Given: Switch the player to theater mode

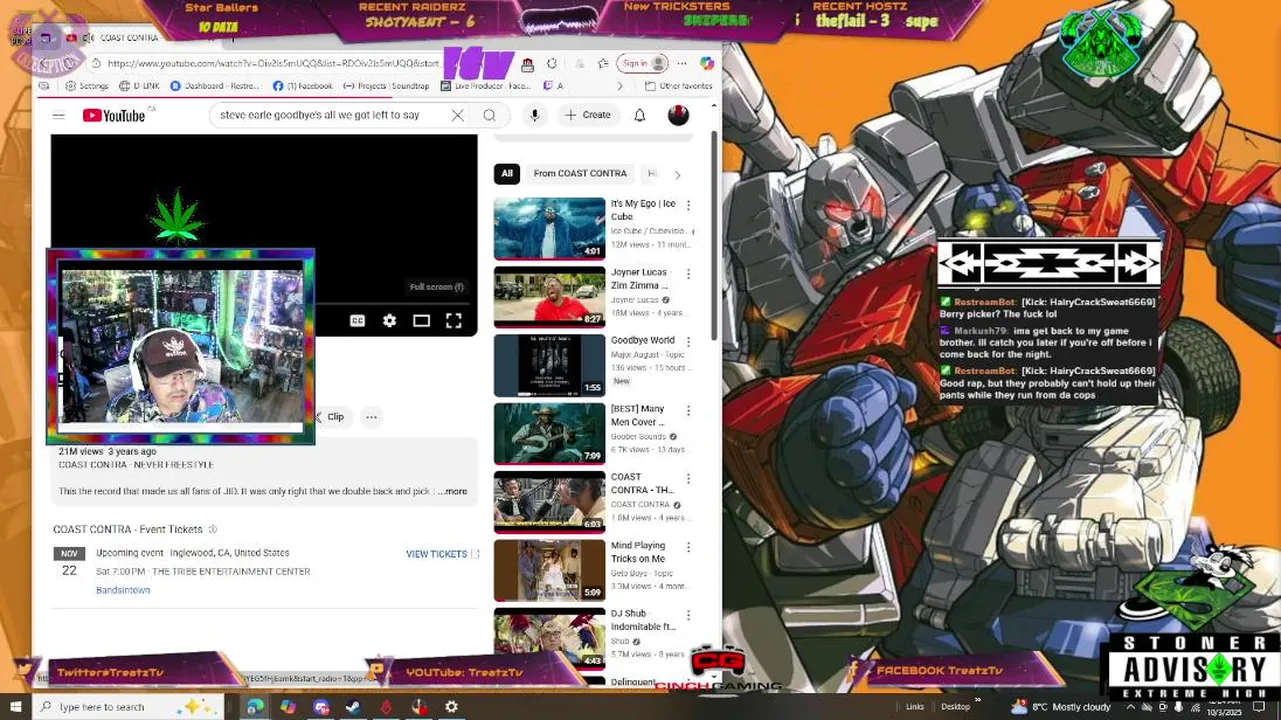Looking at the screenshot, I should [421, 321].
